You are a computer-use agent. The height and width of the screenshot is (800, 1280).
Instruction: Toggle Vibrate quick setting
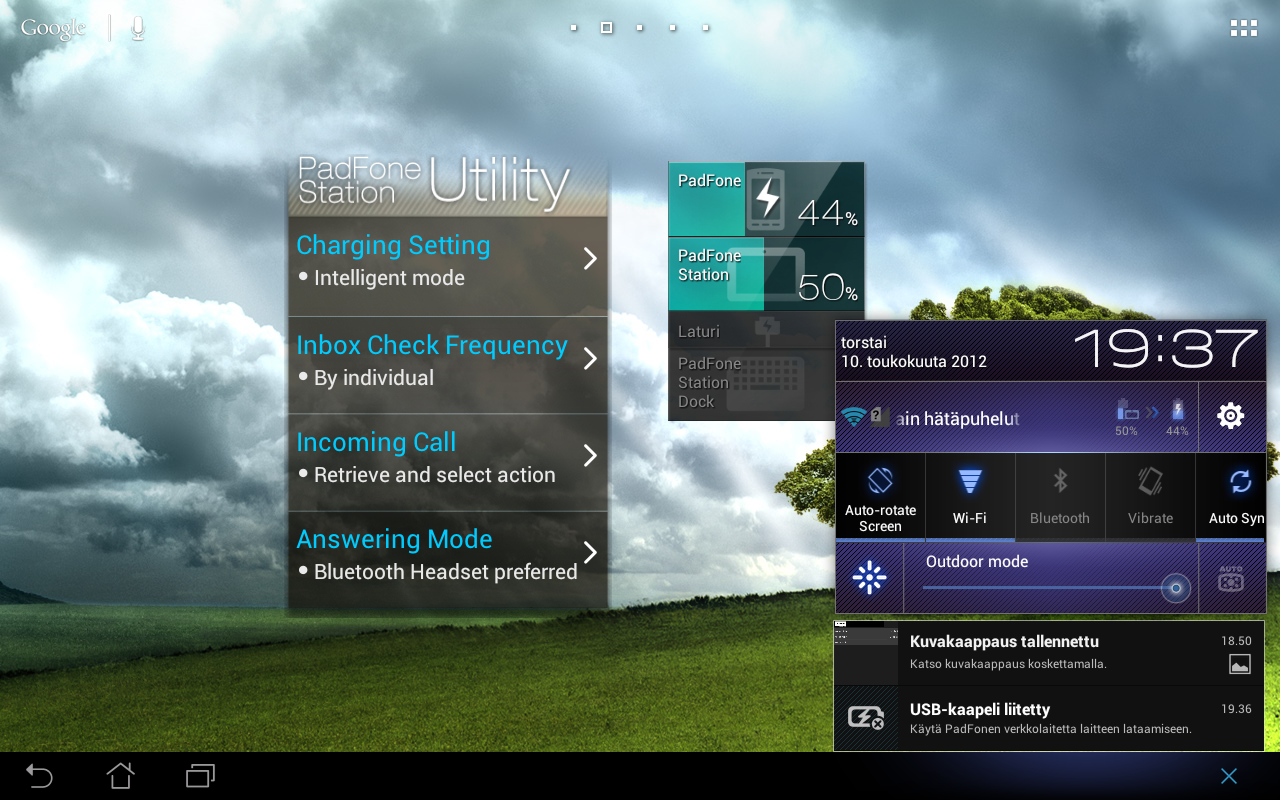coord(1150,497)
